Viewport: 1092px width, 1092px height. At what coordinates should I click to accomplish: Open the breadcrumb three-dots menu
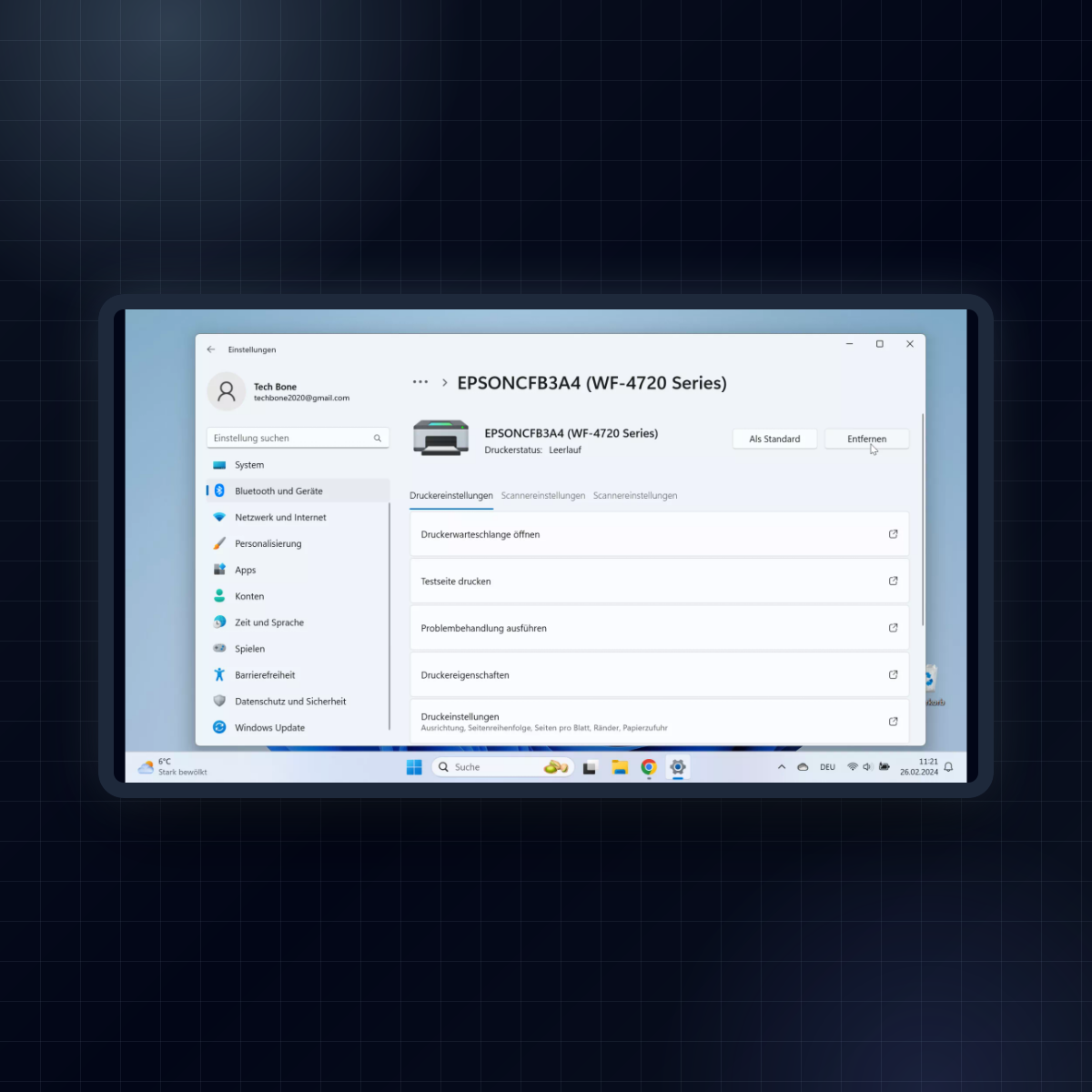coord(420,382)
